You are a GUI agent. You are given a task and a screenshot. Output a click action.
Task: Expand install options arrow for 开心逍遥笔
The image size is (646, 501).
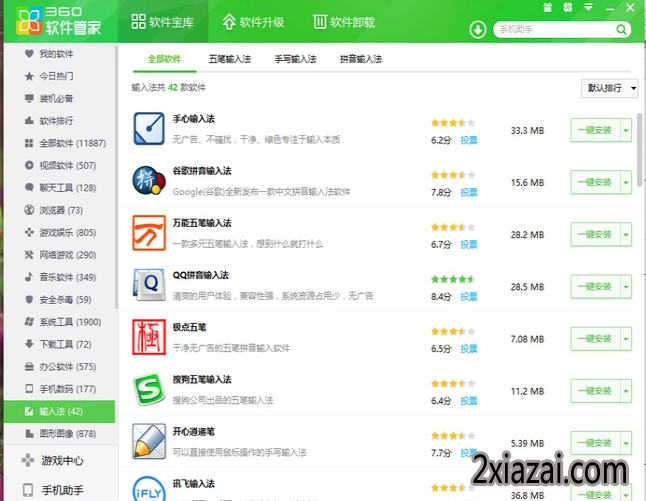pos(626,443)
